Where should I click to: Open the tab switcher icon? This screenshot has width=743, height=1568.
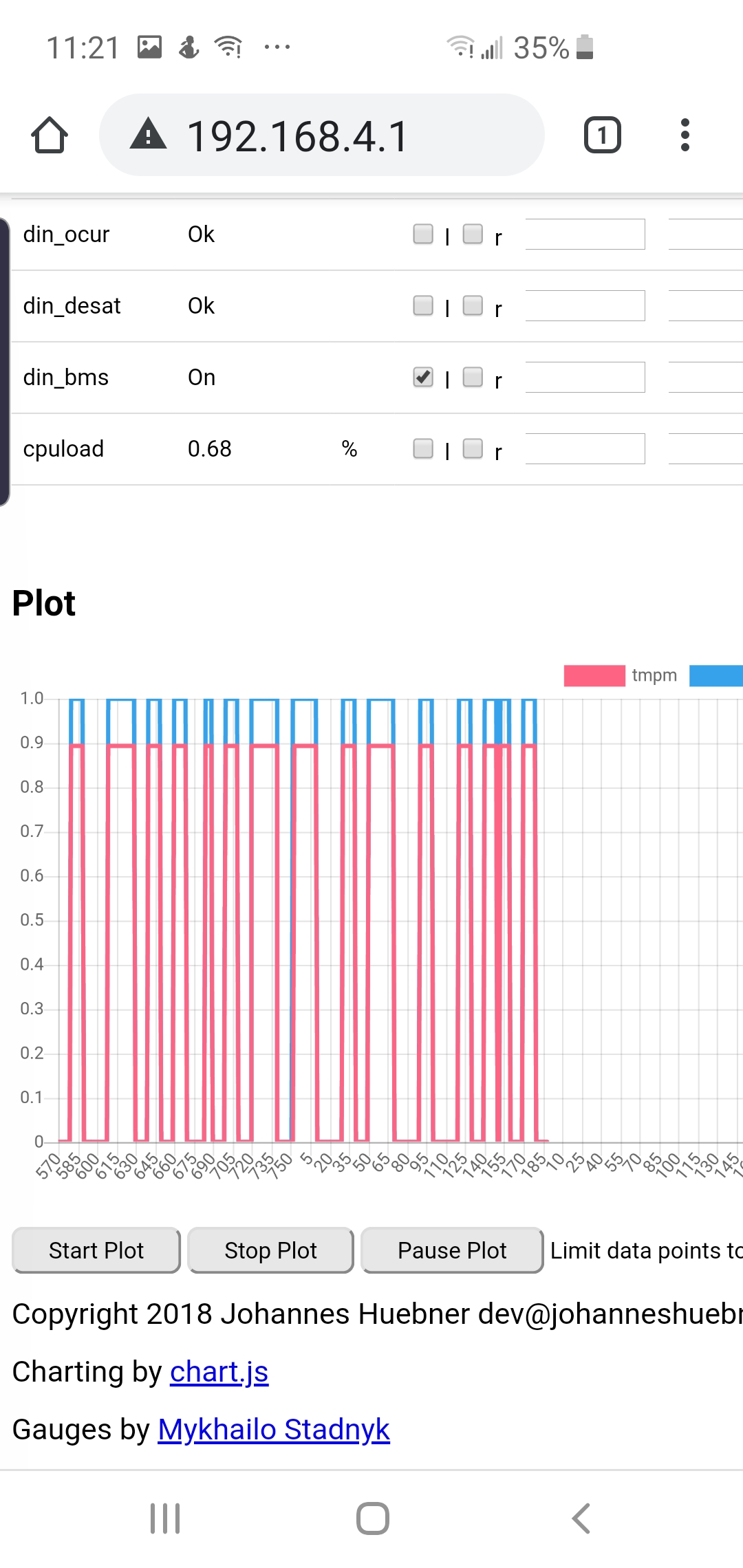click(x=602, y=135)
